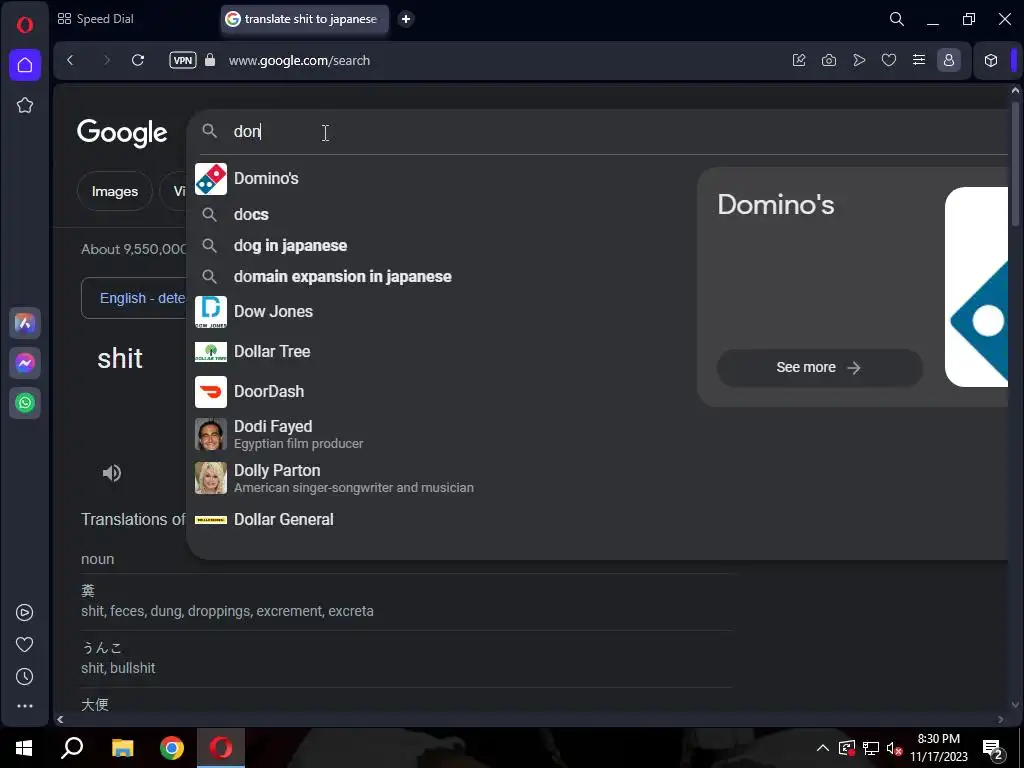Go back to previous page

click(x=71, y=60)
